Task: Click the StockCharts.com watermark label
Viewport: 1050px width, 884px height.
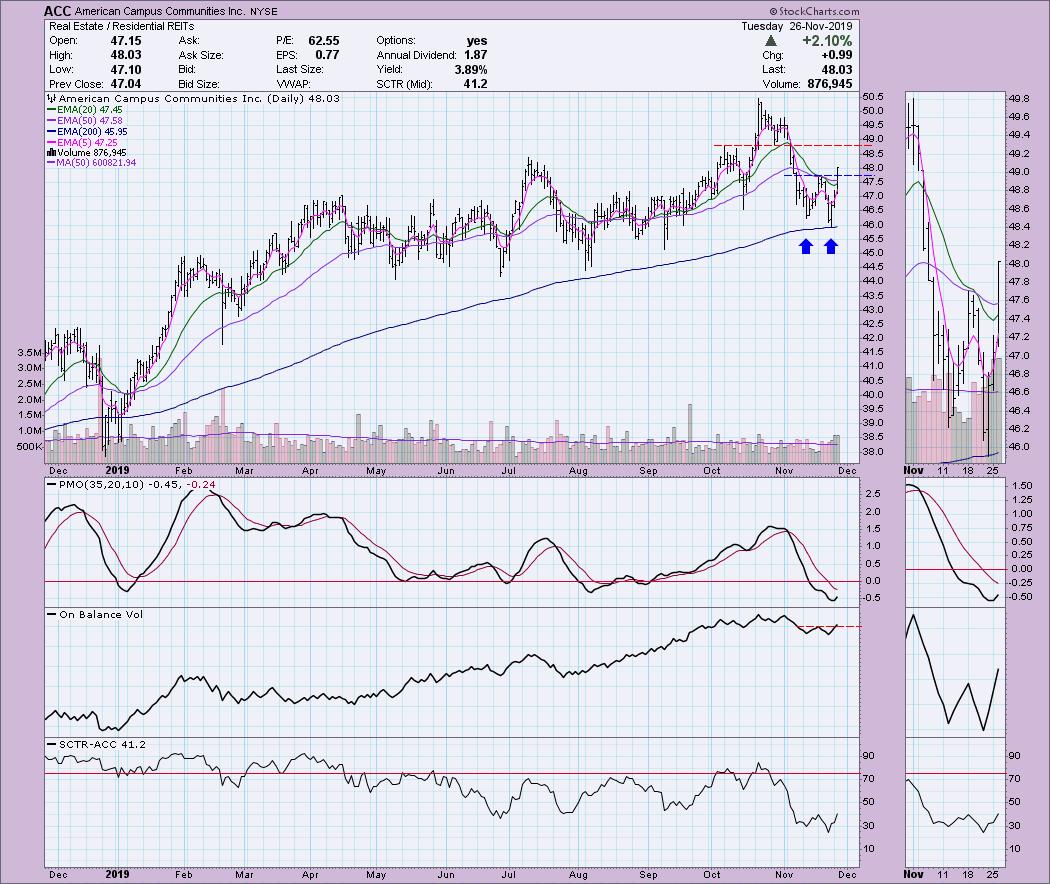Action: (x=814, y=11)
